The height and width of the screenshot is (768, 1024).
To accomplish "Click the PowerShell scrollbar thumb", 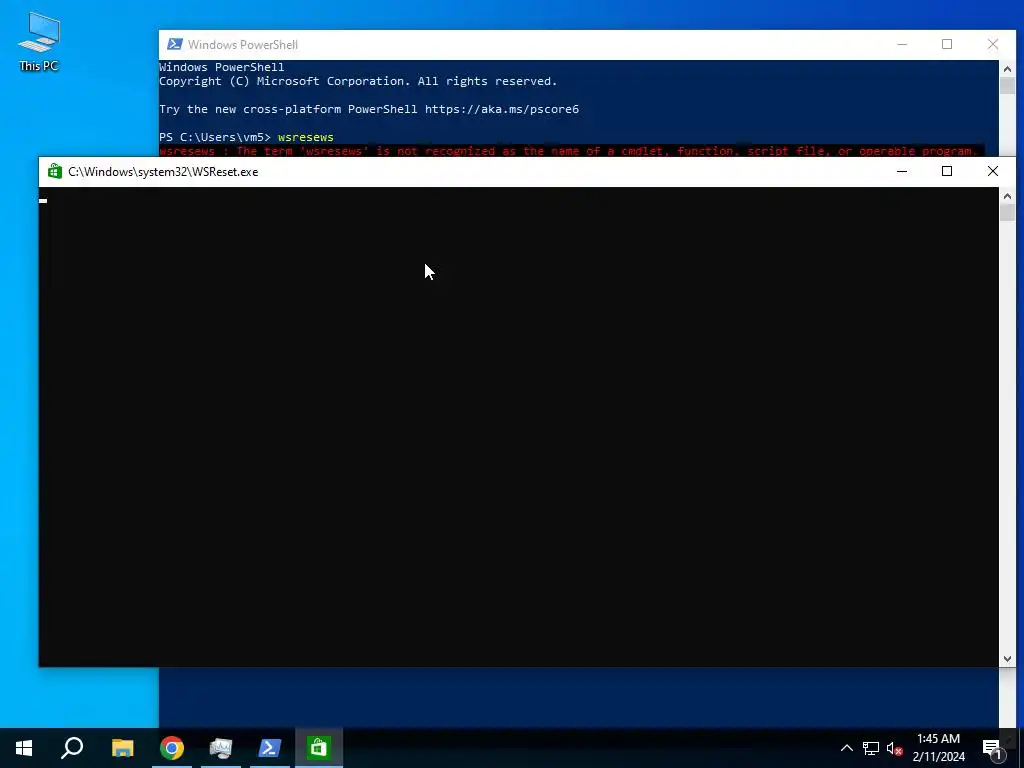I will [1007, 86].
